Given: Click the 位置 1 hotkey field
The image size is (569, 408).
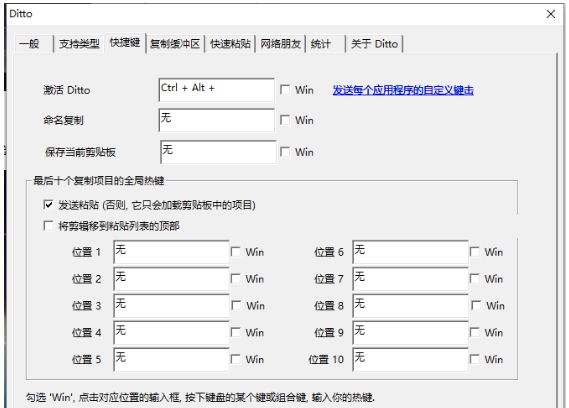Looking at the screenshot, I should click(171, 252).
